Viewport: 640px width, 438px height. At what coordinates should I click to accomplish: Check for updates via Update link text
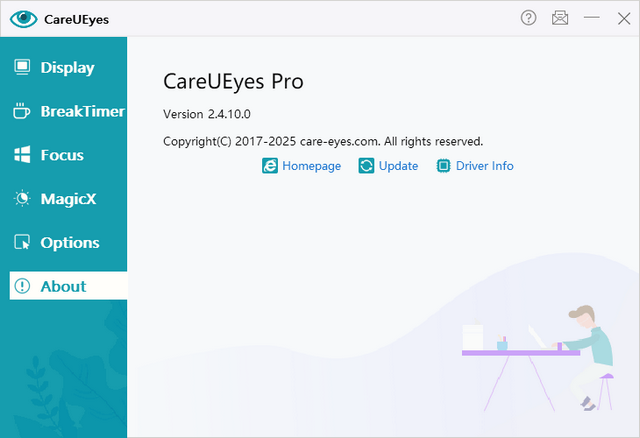(x=398, y=166)
